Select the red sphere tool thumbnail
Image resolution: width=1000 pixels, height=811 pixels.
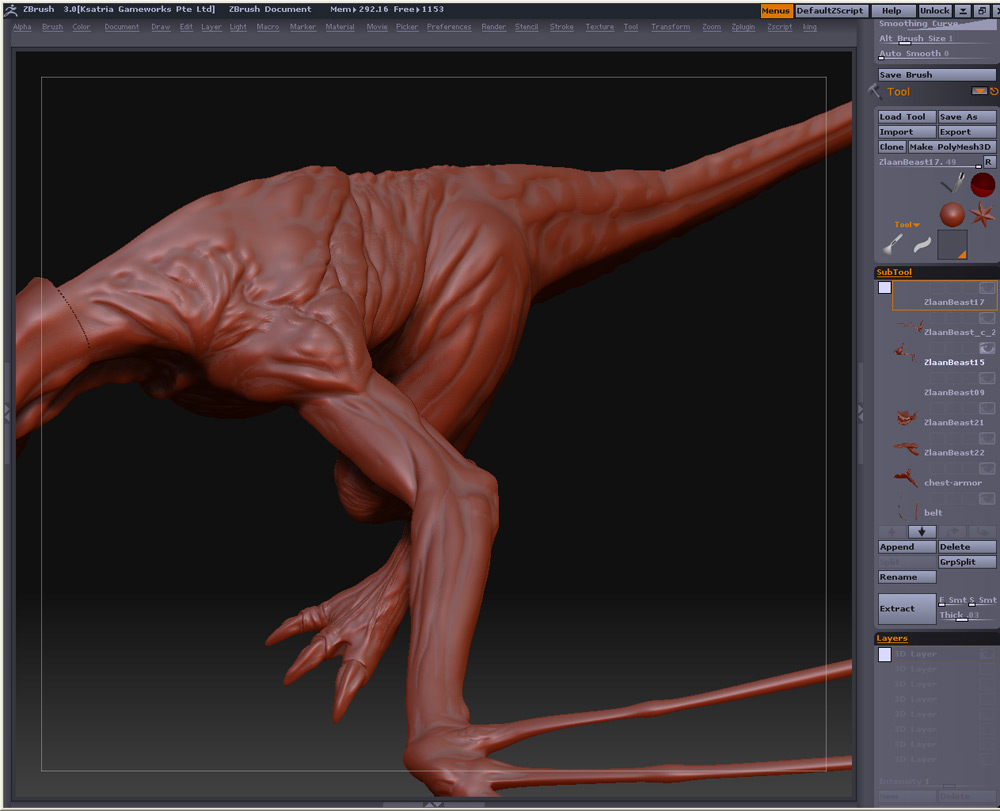952,214
